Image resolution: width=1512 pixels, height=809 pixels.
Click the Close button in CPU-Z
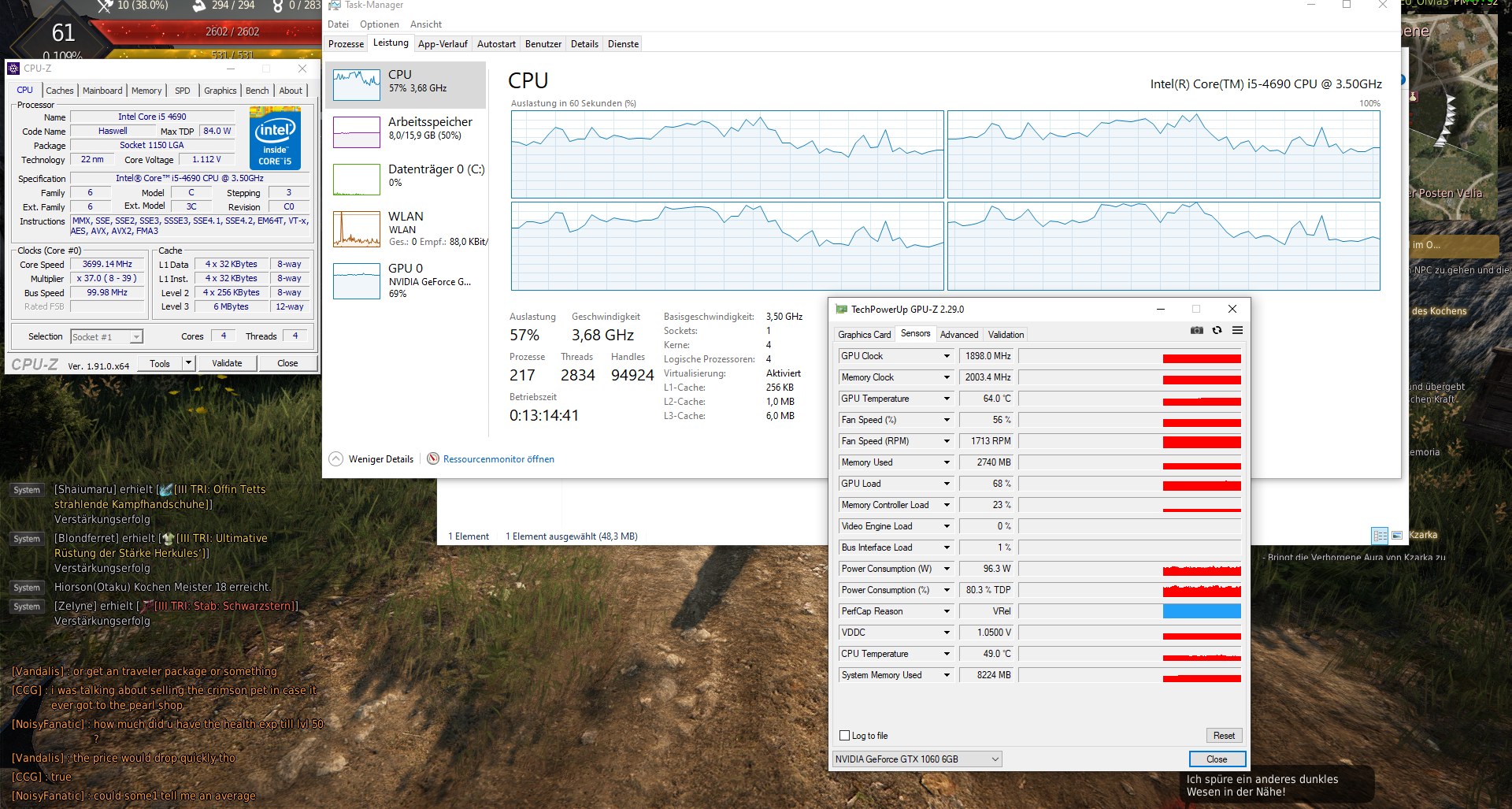[x=287, y=363]
